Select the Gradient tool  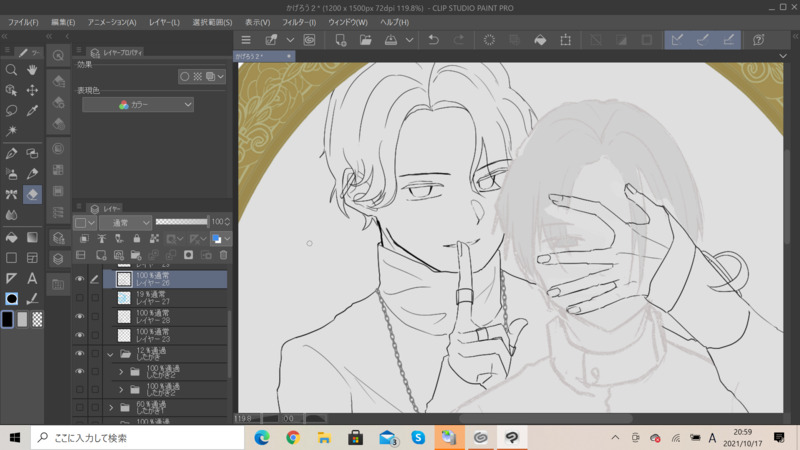(x=32, y=237)
